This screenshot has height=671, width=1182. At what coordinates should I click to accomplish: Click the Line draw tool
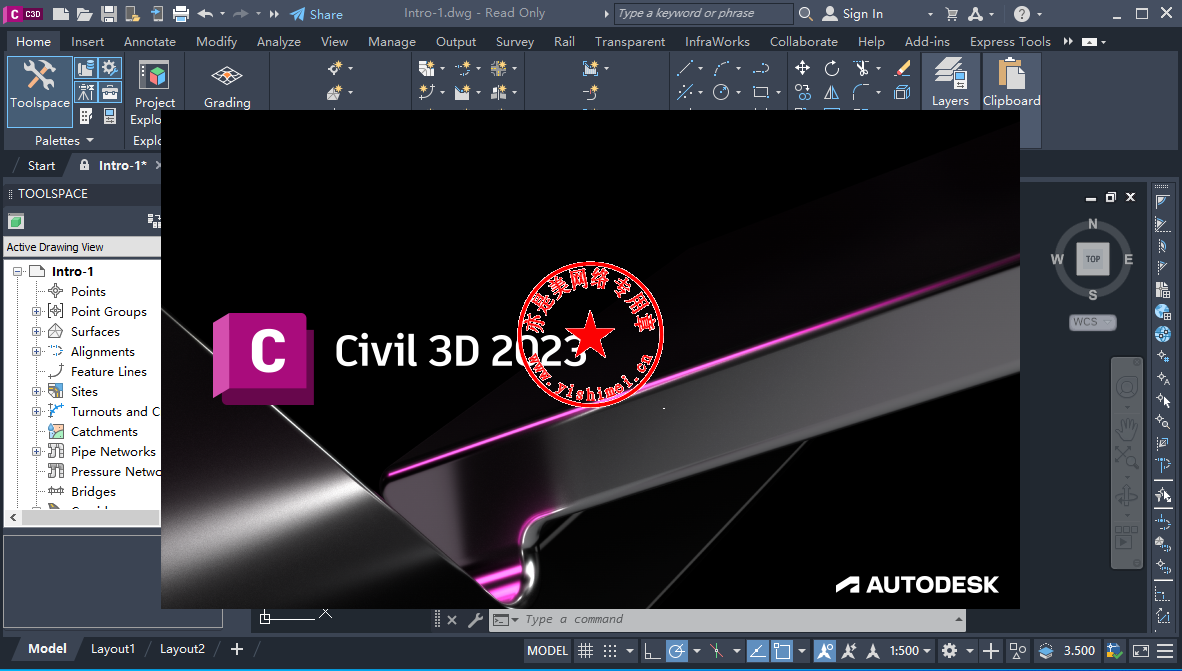pos(685,69)
